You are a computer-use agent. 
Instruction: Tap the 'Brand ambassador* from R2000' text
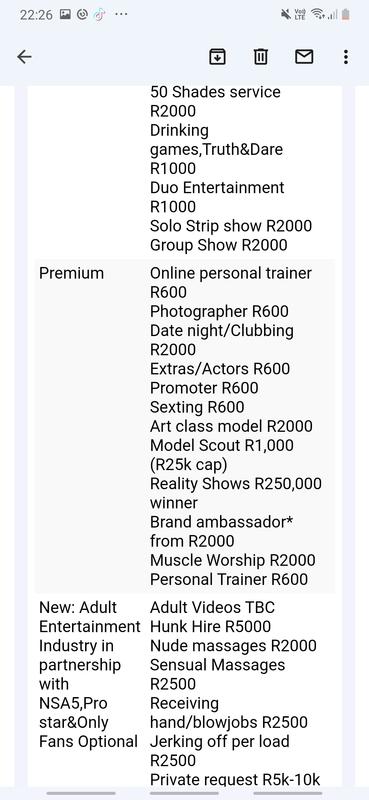coord(221,531)
